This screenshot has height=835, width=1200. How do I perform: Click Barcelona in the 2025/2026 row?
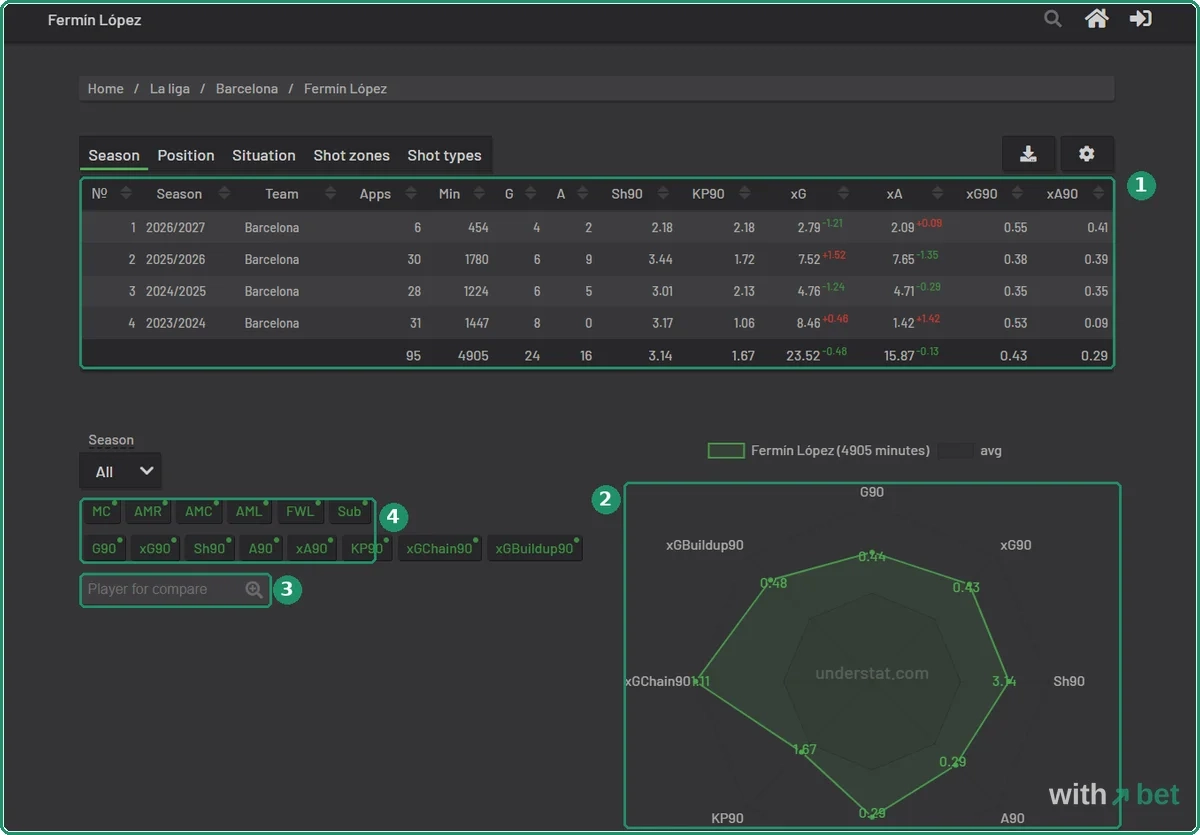[x=272, y=260]
